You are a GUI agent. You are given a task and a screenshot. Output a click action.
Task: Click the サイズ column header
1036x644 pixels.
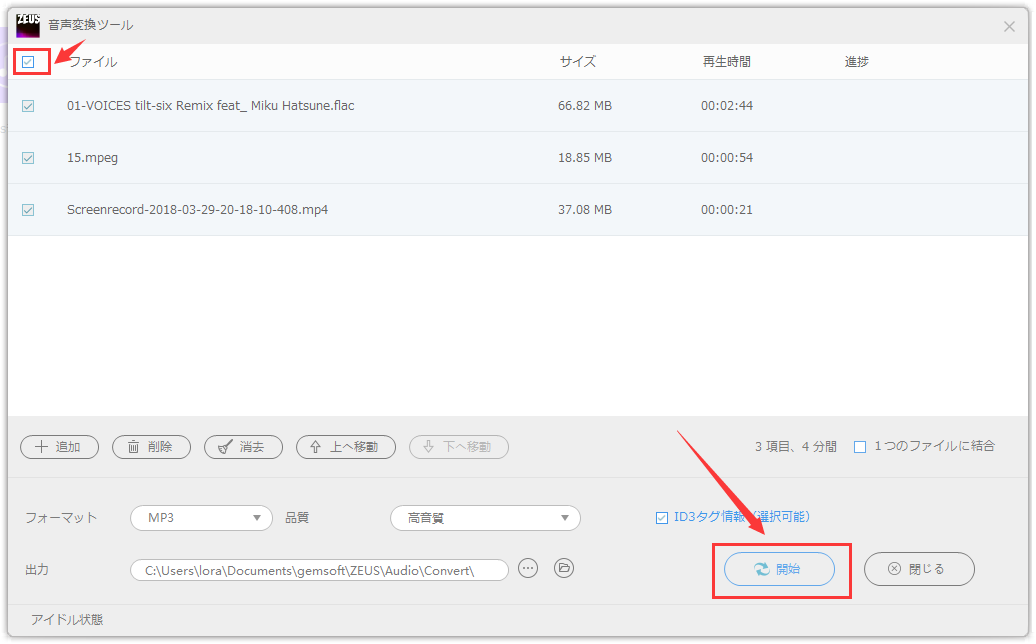(x=578, y=62)
